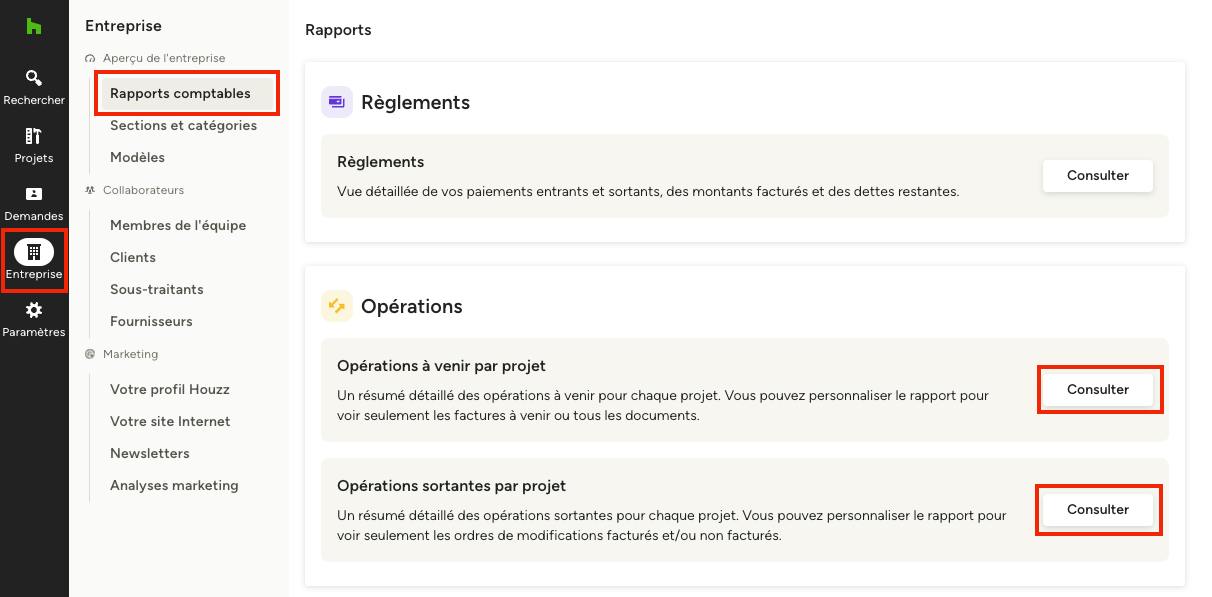Go to Membres de l'équipe
1212x597 pixels.
(x=178, y=225)
